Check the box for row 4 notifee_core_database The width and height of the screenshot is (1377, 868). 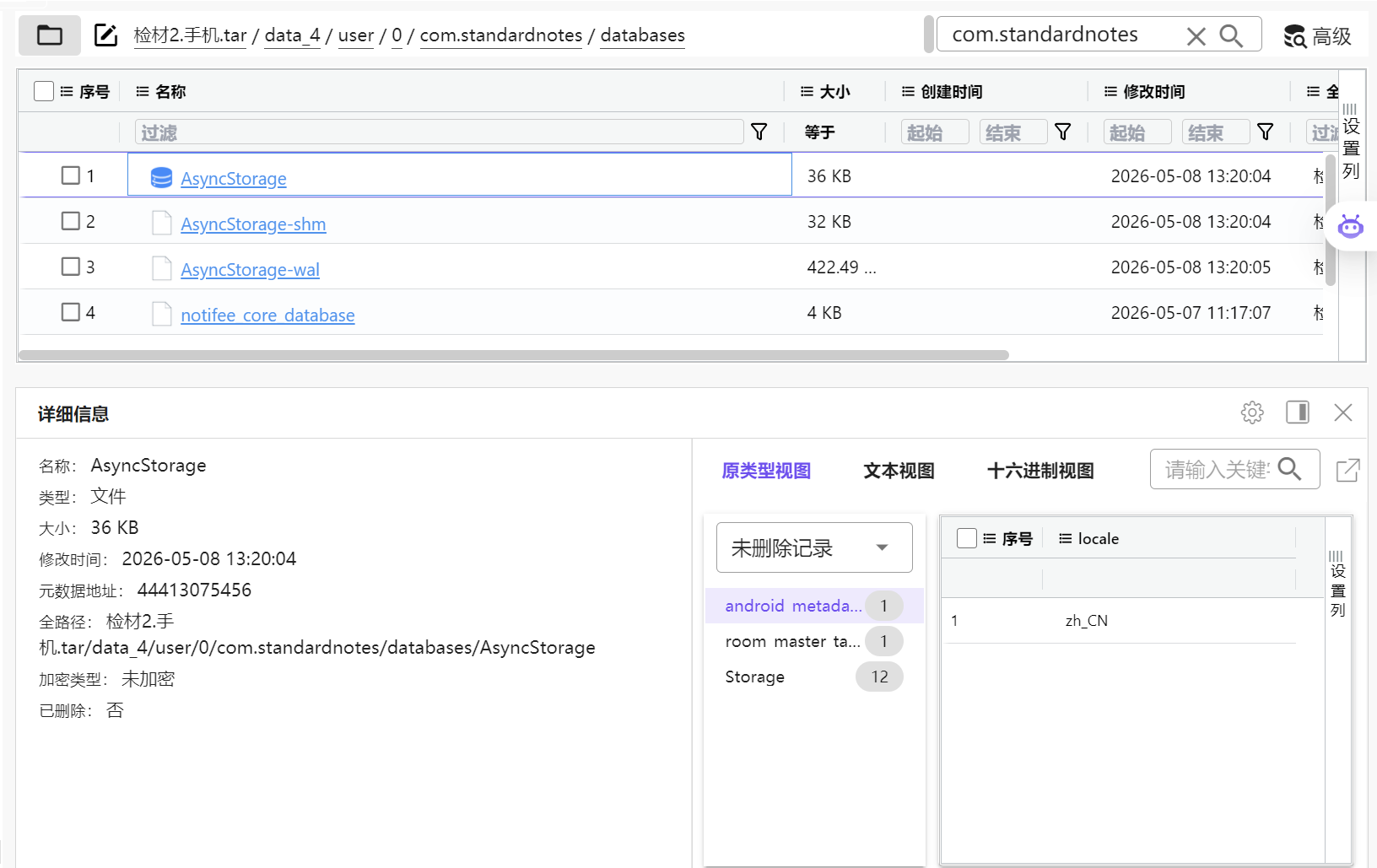(71, 312)
